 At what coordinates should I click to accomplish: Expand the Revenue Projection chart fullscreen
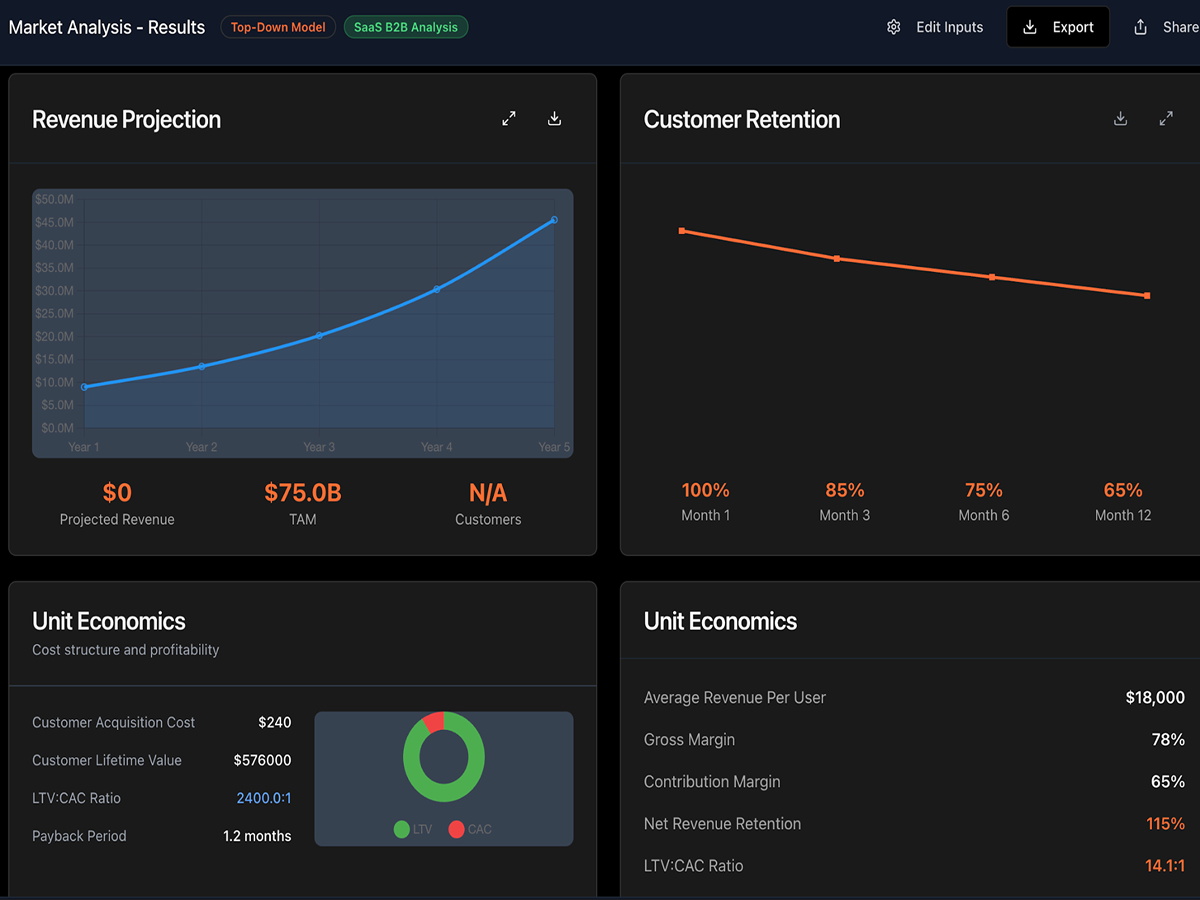tap(509, 119)
